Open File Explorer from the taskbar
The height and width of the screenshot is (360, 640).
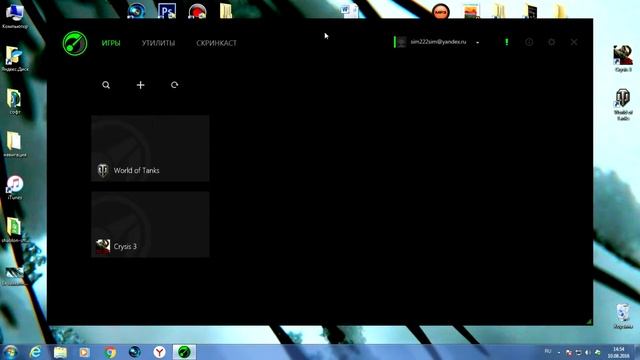60,352
